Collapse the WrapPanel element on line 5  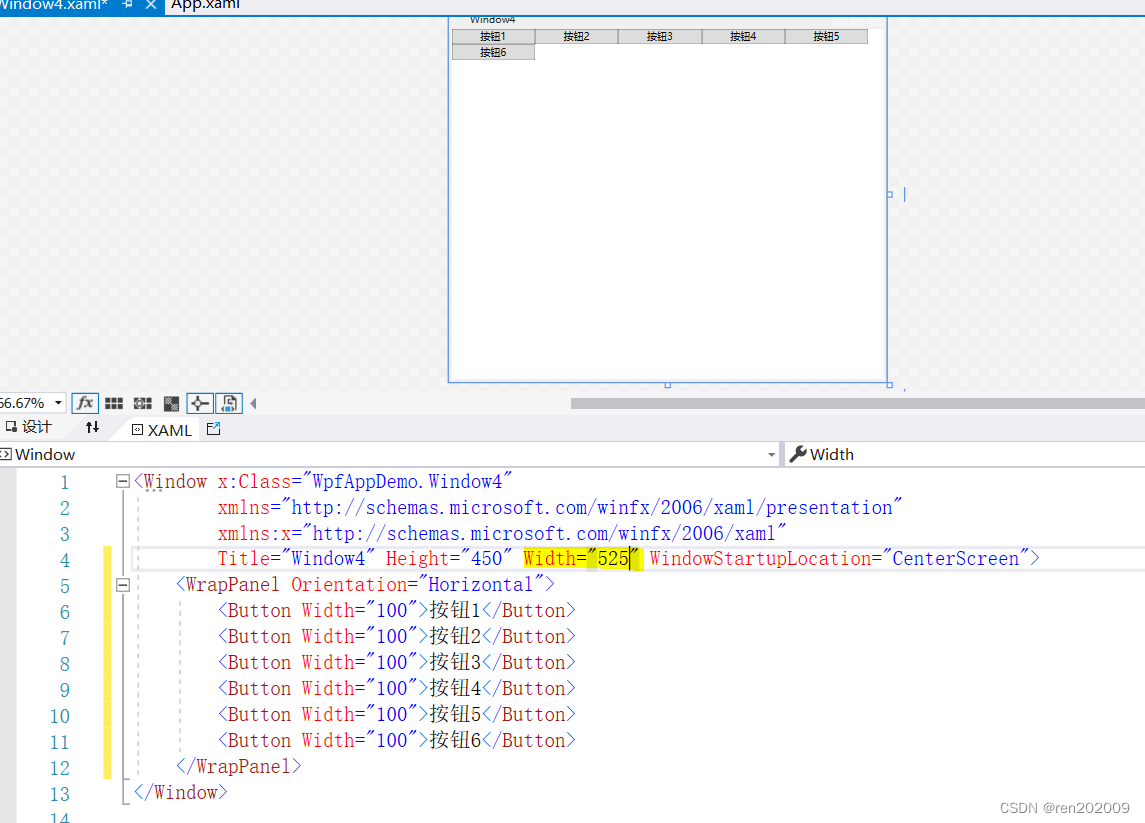(x=121, y=583)
